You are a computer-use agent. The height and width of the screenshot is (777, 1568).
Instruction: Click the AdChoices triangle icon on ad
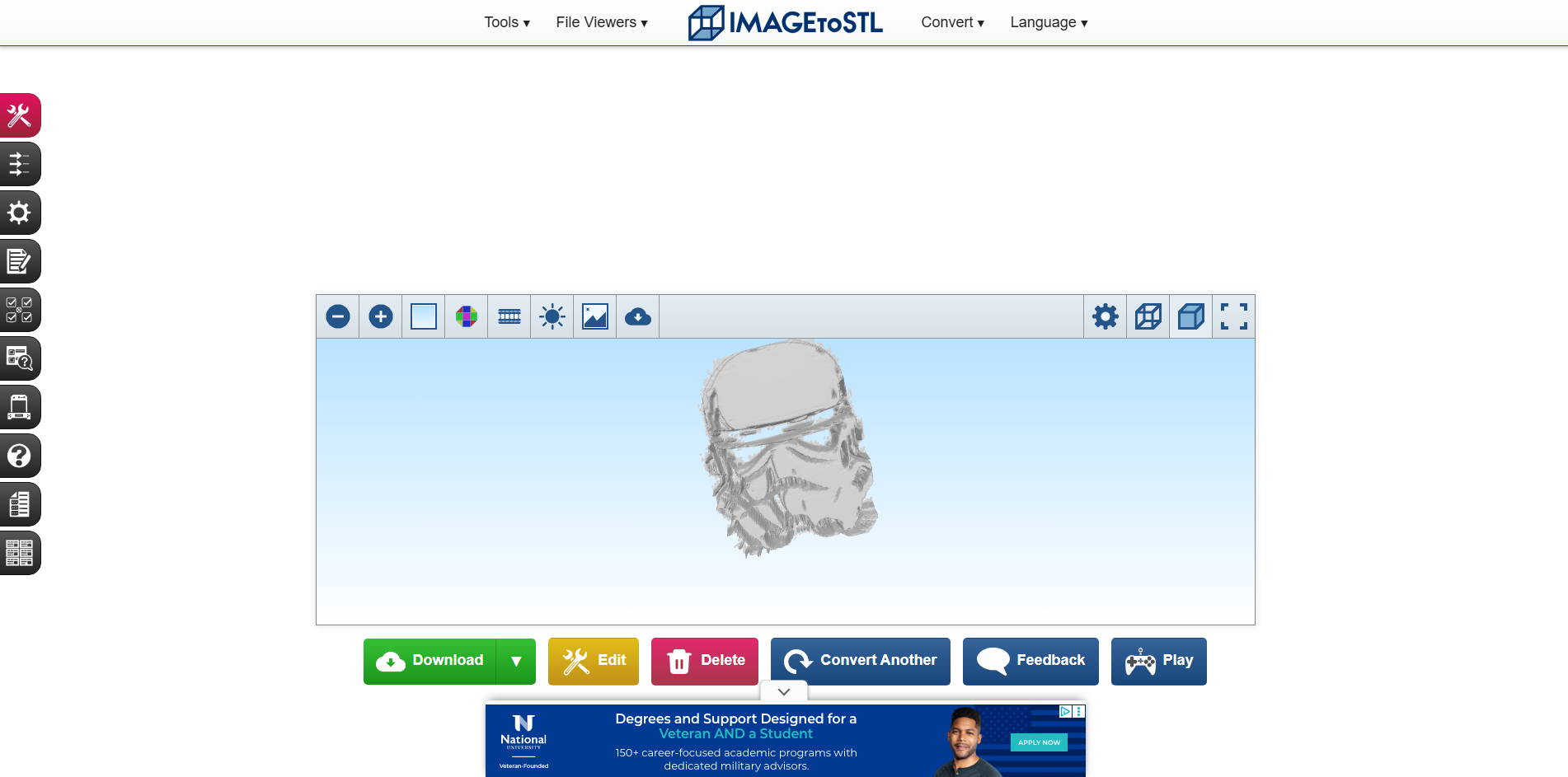coord(1065,711)
